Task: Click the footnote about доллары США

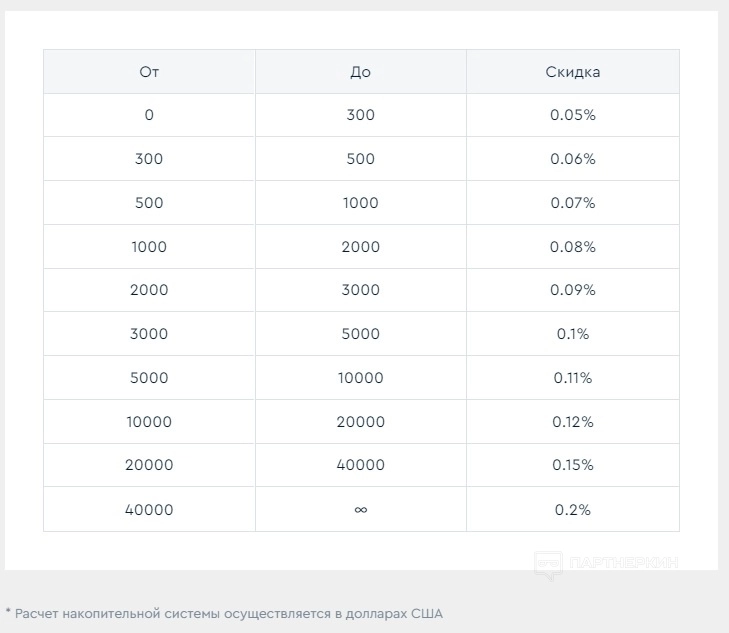Action: 223,613
